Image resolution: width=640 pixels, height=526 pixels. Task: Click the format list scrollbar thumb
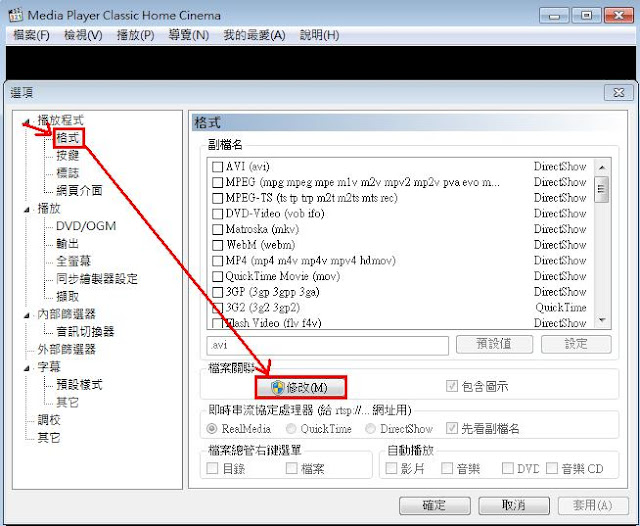point(602,189)
